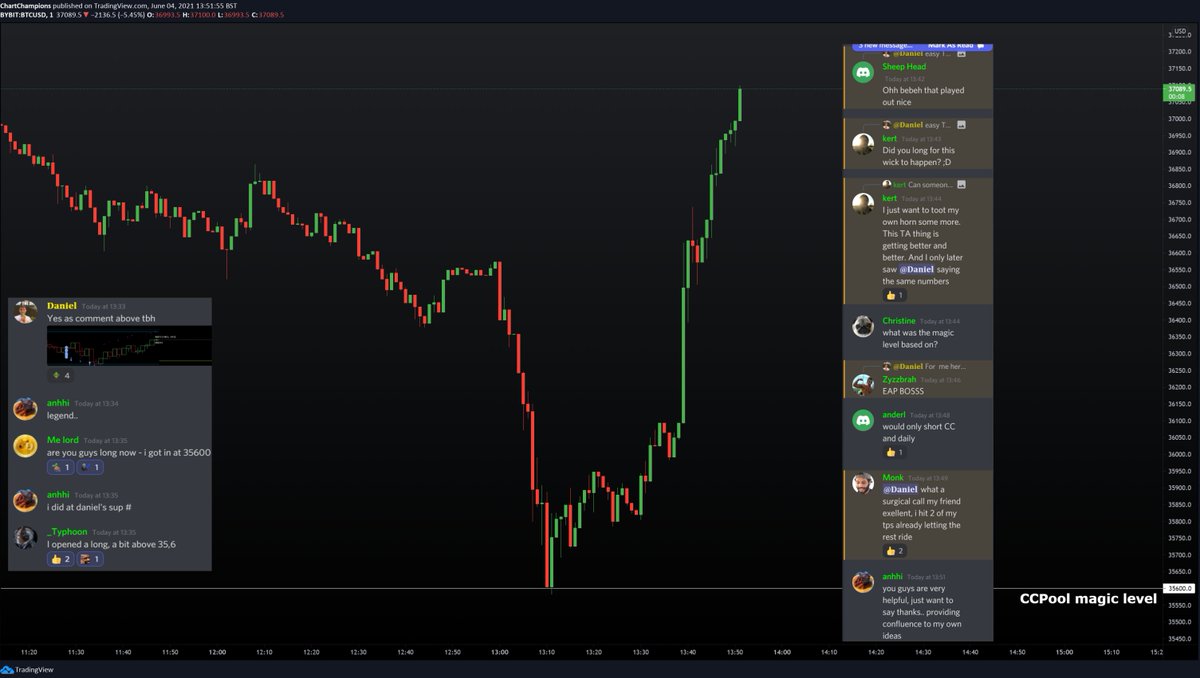1200x678 pixels.
Task: Click the _Typhoon username
Action: 67,532
